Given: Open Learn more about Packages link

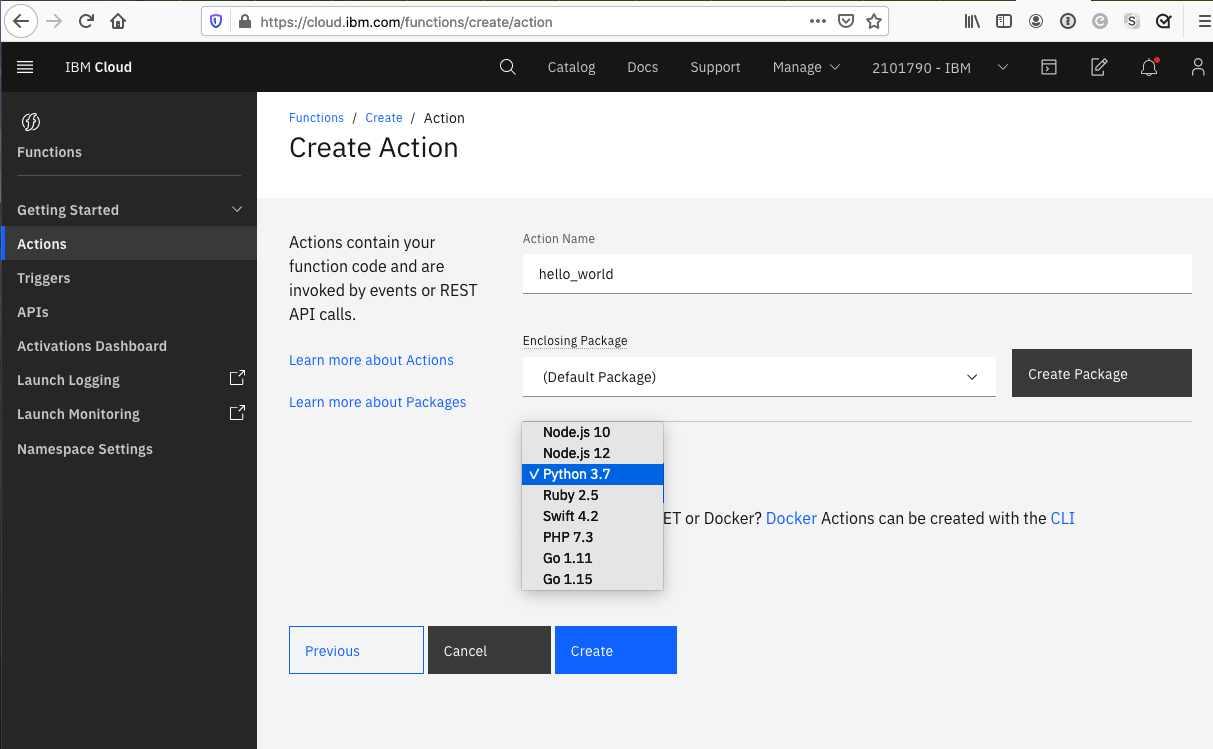Looking at the screenshot, I should pyautogui.click(x=377, y=402).
